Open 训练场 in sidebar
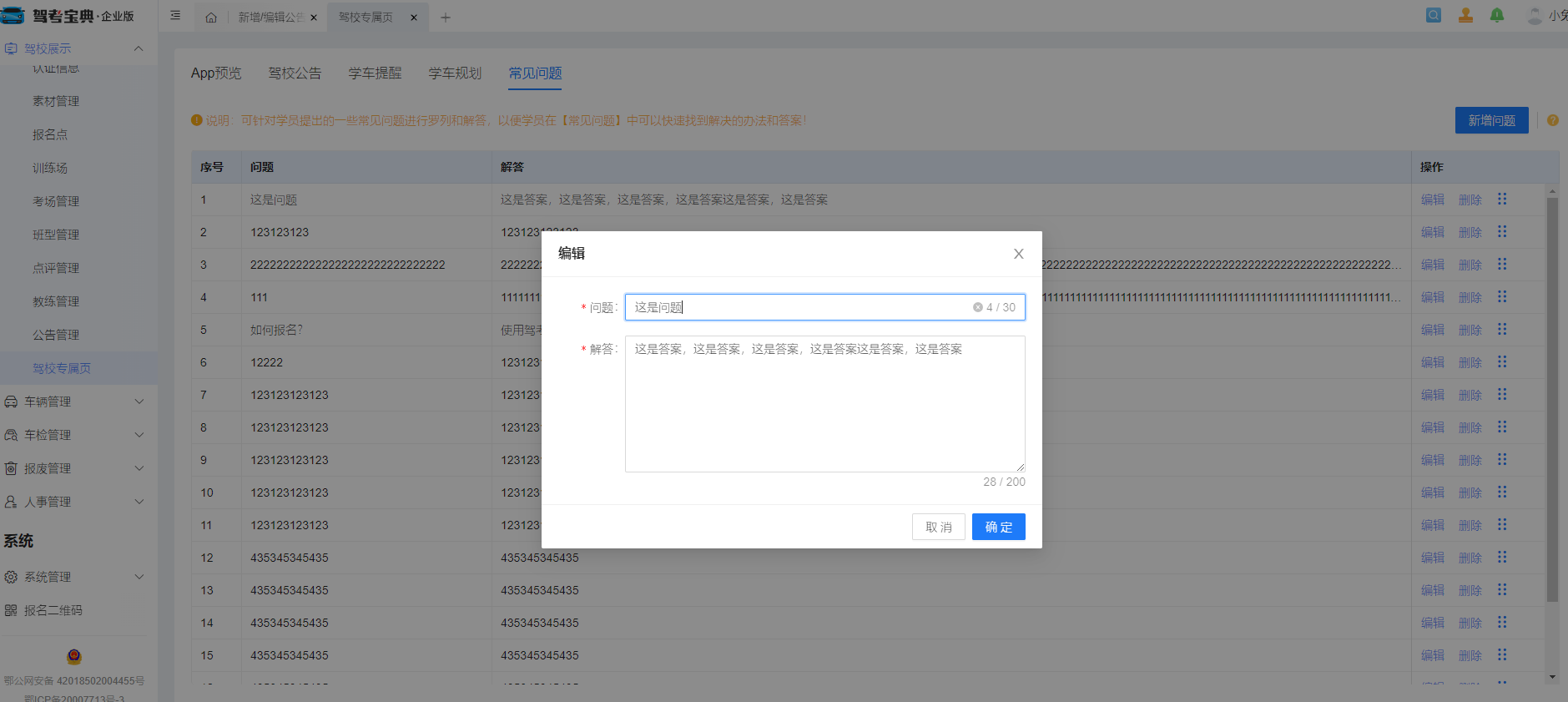Viewport: 1568px width, 702px height. 50,168
